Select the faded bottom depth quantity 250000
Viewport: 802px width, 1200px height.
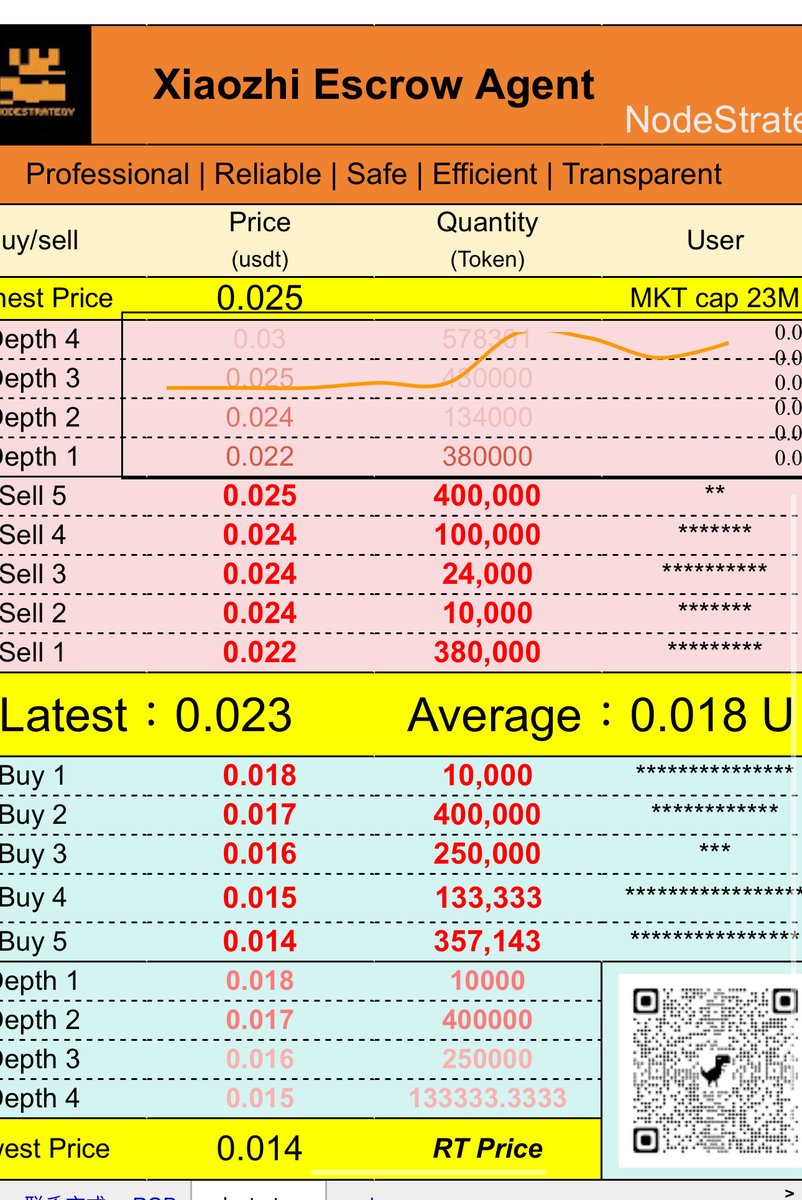pos(487,1059)
